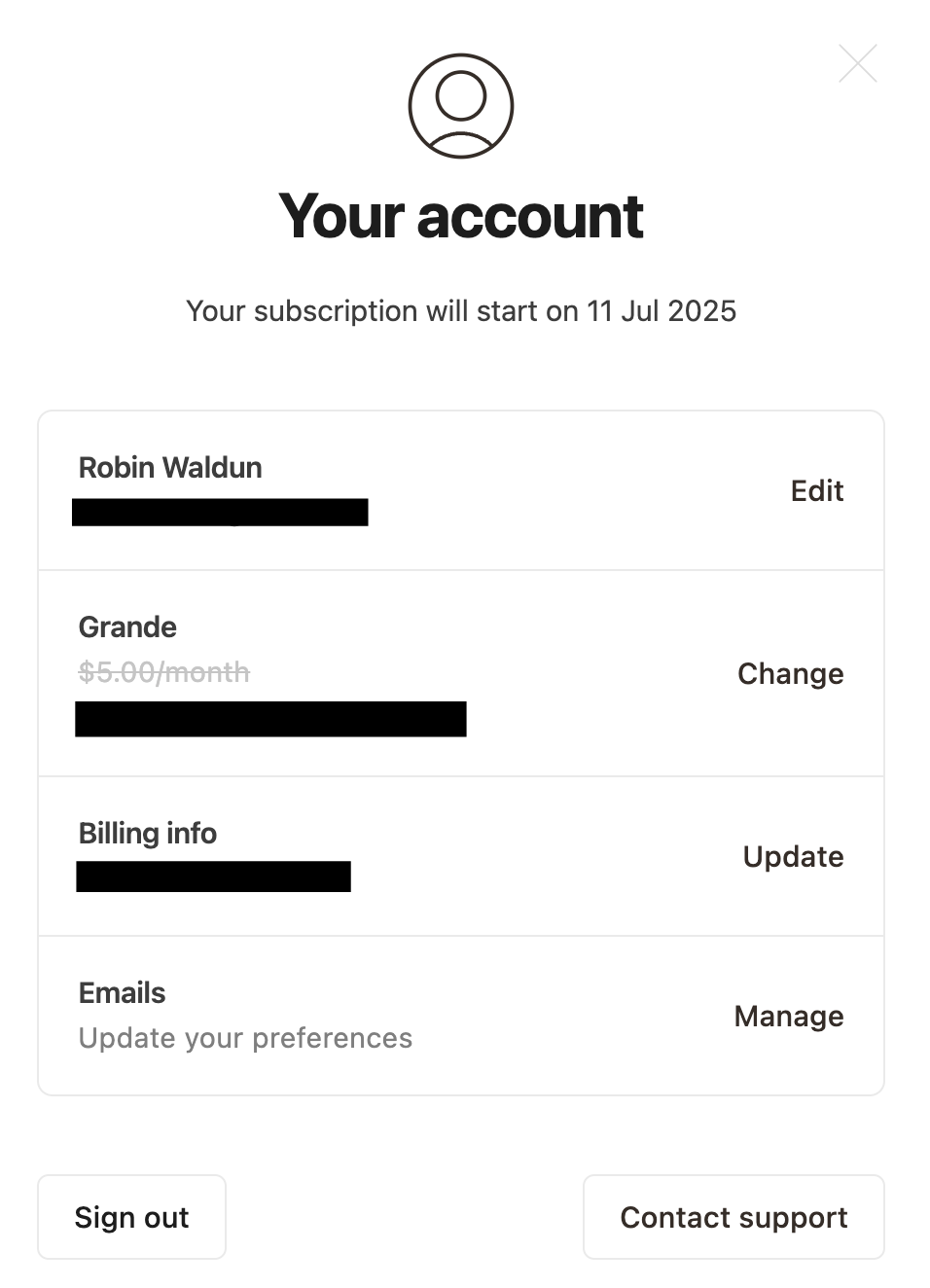The height and width of the screenshot is (1288, 930).
Task: Close the account dialog with the X
Action: point(858,63)
